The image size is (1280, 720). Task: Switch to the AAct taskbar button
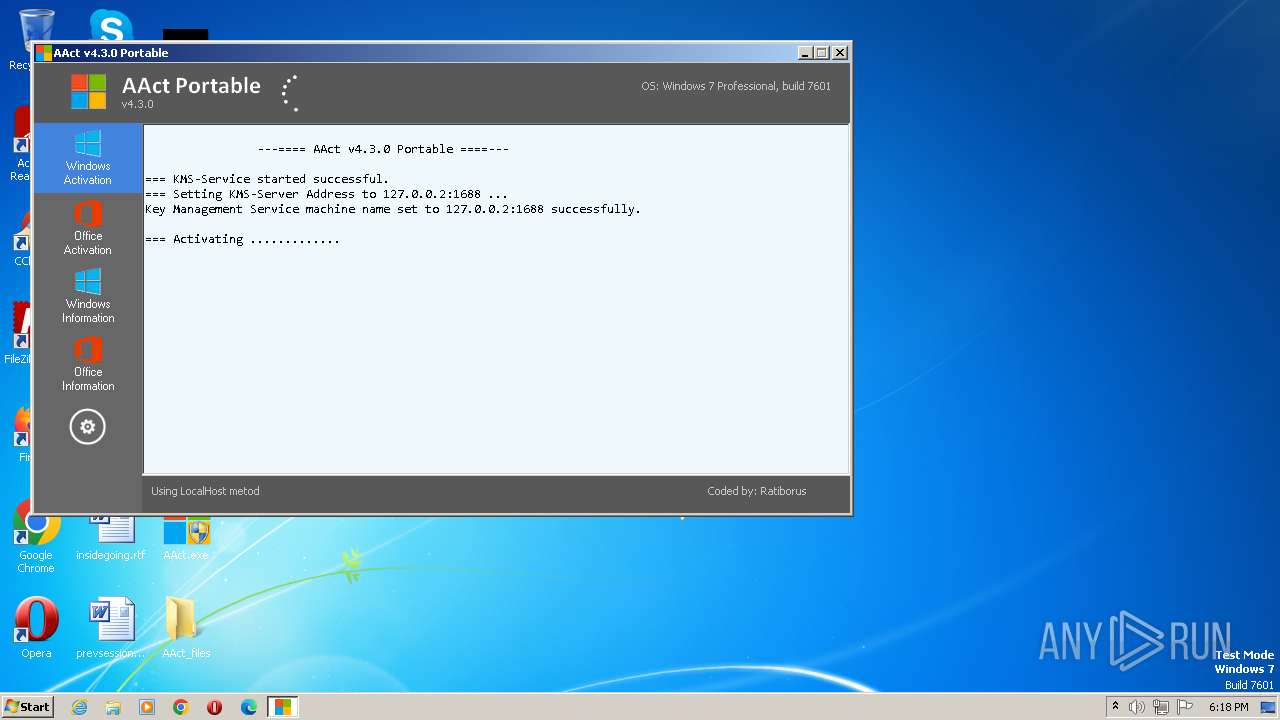tap(283, 707)
